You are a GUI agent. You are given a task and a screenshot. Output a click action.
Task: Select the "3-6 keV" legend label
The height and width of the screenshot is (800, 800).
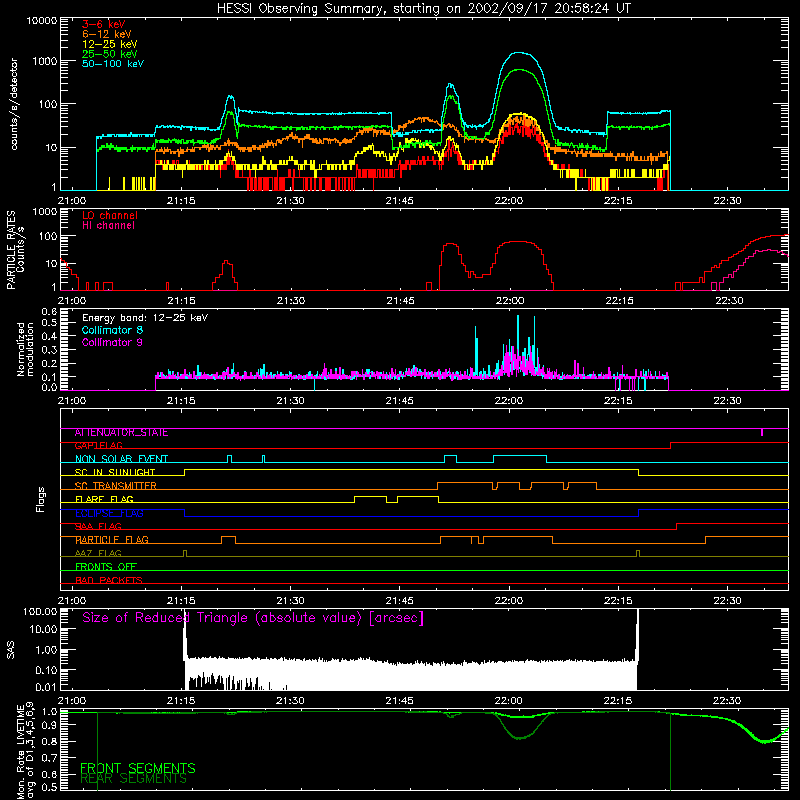coord(104,24)
